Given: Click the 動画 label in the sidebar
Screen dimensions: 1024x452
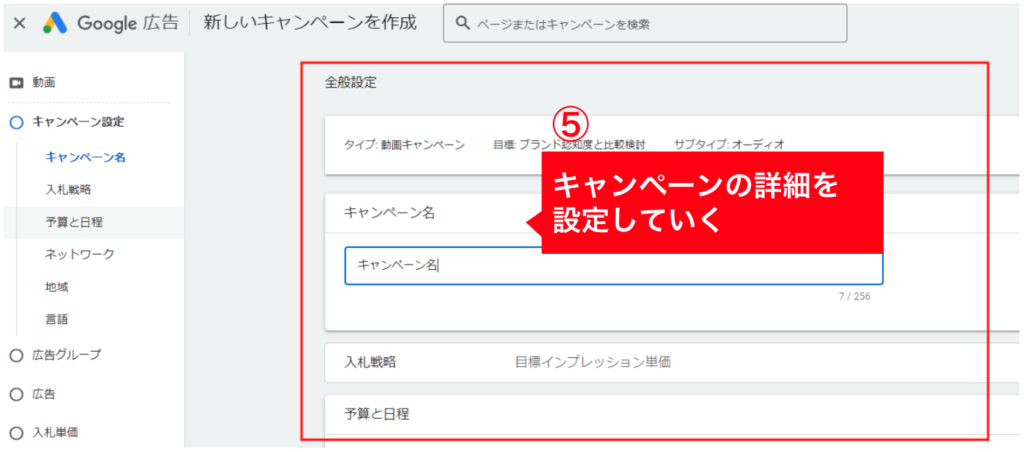Looking at the screenshot, I should tap(43, 82).
